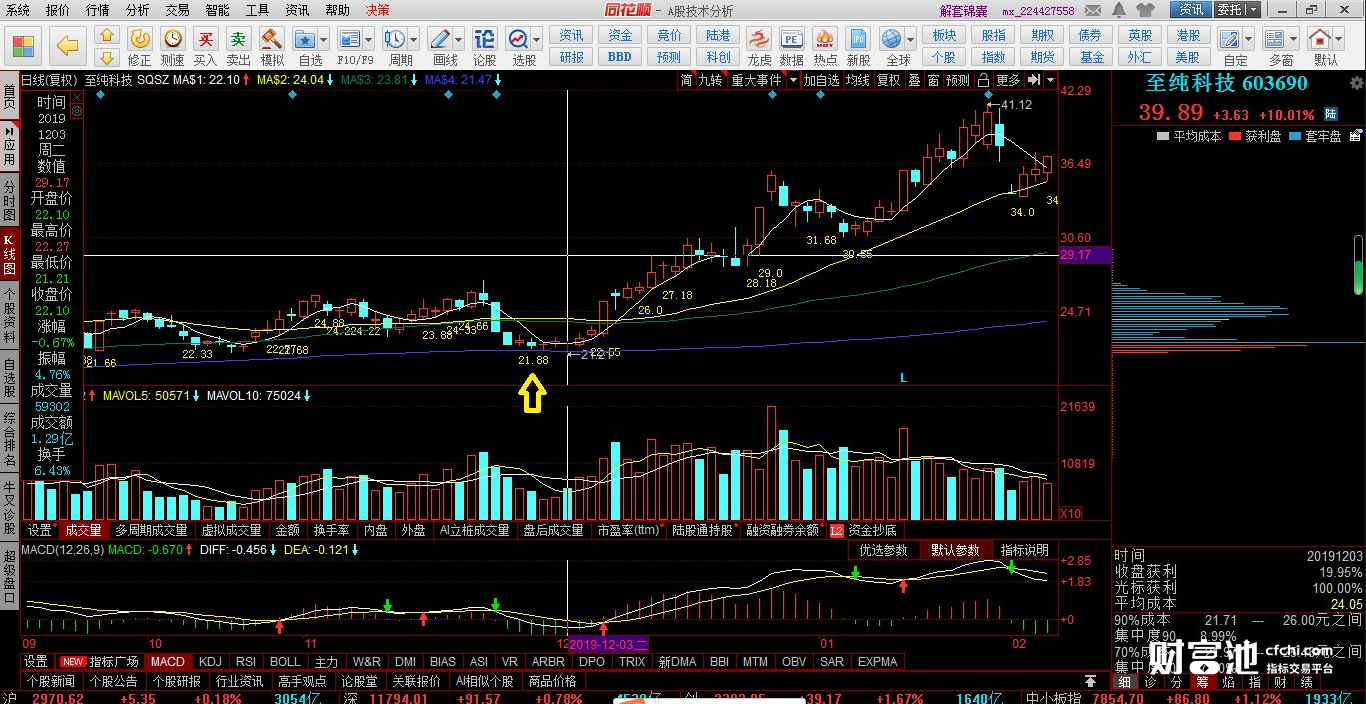Open the 论股 stock discussion icon
1366x704 pixels.
click(484, 39)
